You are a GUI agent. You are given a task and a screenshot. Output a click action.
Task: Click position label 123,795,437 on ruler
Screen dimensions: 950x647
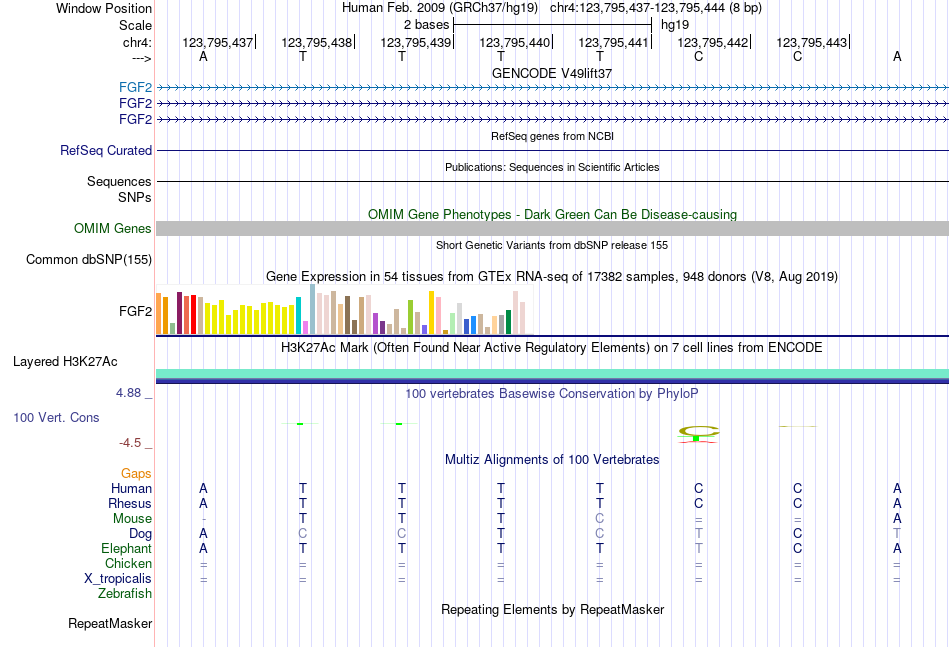point(218,42)
